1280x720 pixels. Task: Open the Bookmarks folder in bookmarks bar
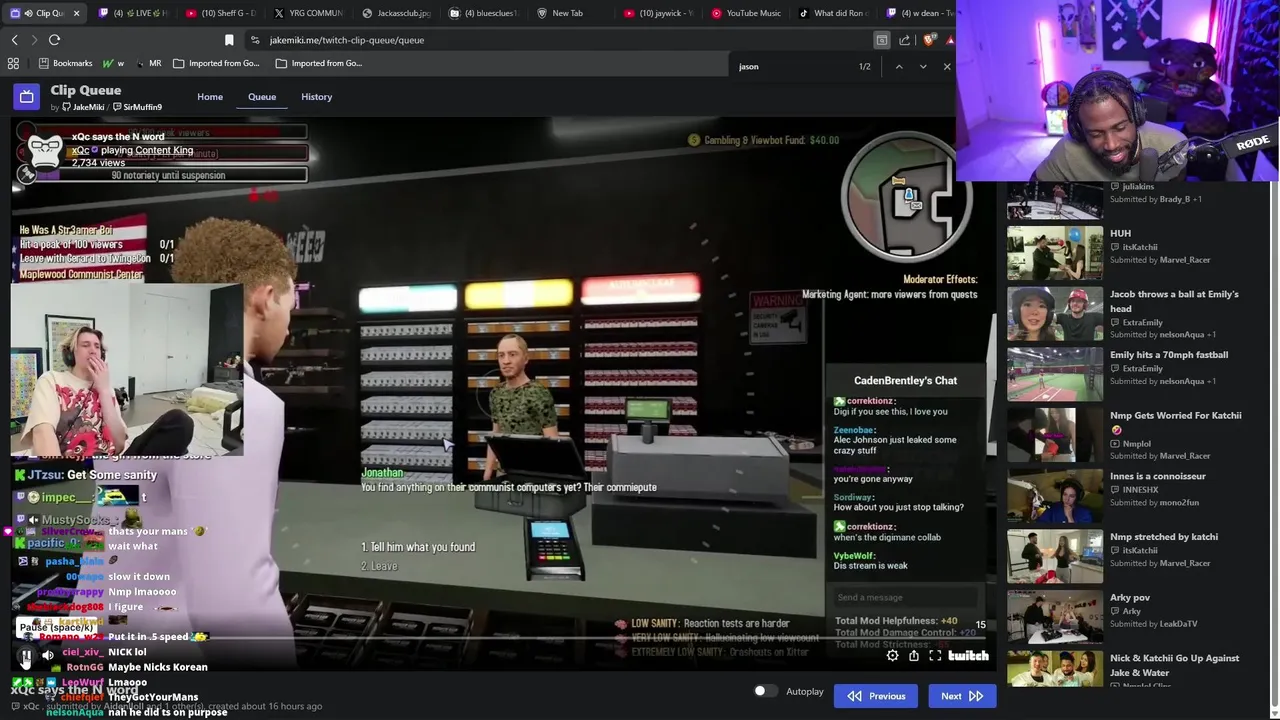click(65, 63)
